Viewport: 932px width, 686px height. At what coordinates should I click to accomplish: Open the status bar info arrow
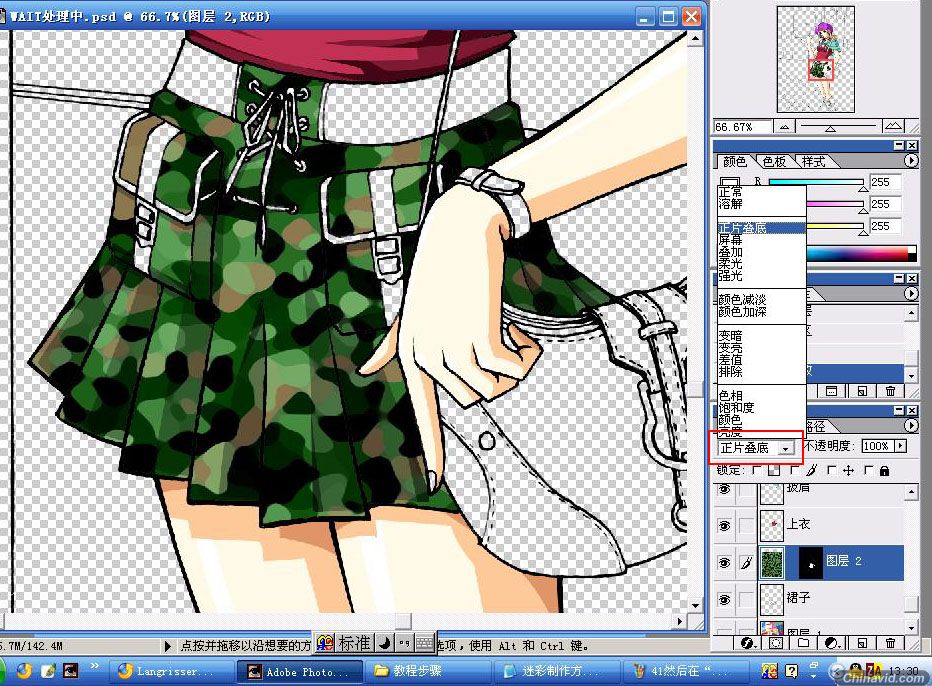pyautogui.click(x=168, y=646)
